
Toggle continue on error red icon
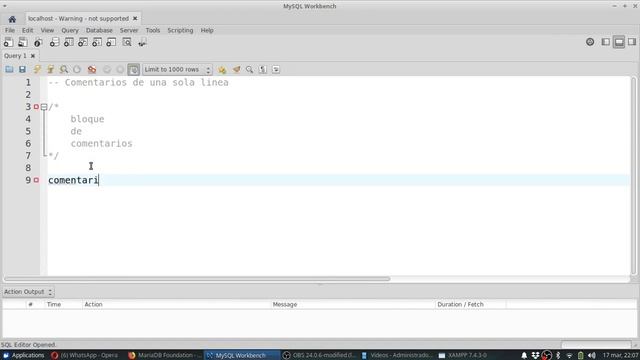92,69
